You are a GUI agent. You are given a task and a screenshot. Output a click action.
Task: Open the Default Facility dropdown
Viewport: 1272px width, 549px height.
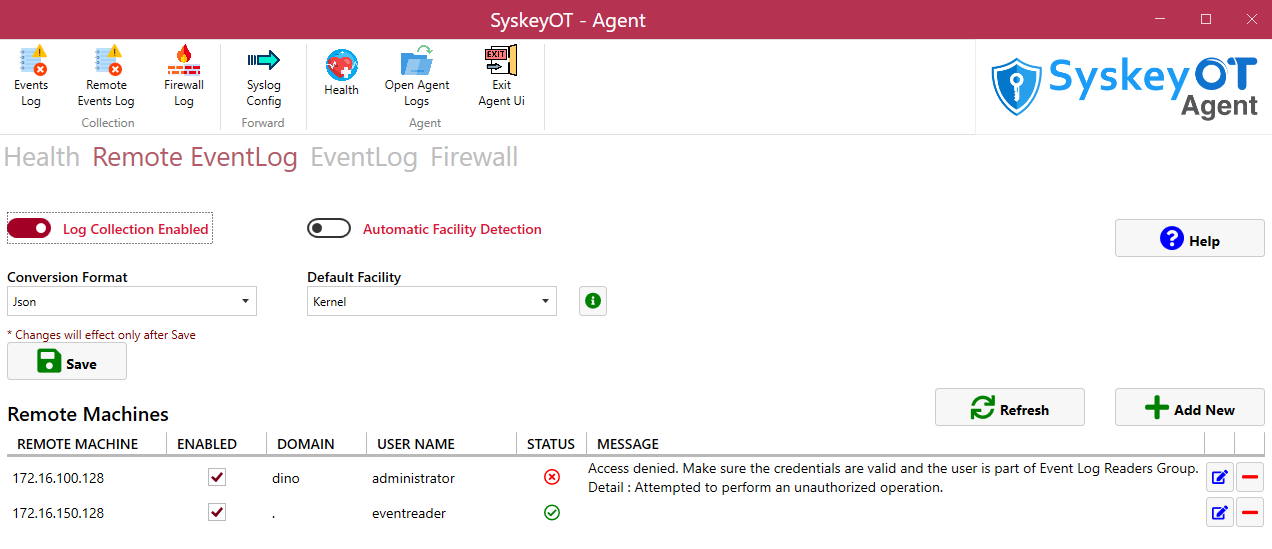432,301
